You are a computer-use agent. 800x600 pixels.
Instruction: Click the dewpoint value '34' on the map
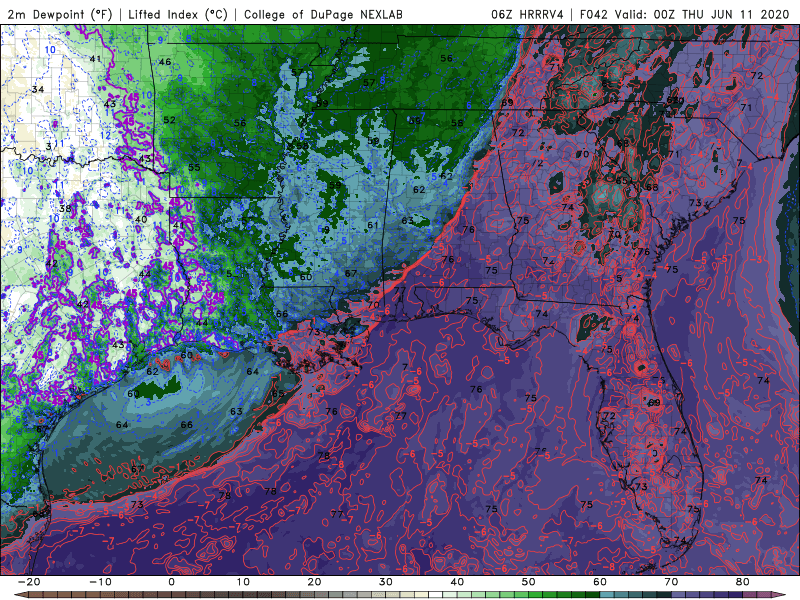point(38,89)
